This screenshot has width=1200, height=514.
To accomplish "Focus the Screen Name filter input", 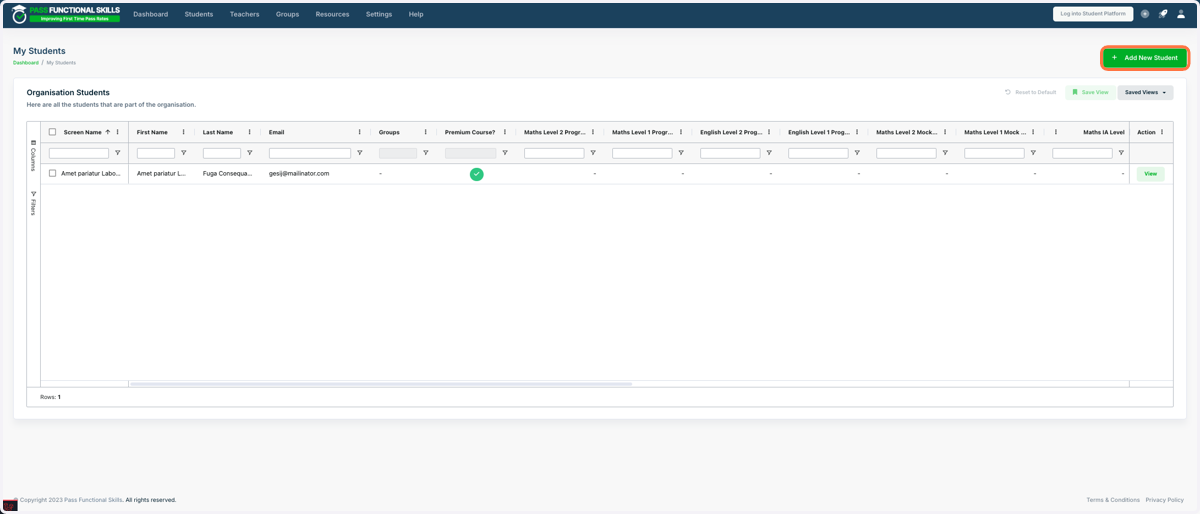I will pyautogui.click(x=79, y=153).
